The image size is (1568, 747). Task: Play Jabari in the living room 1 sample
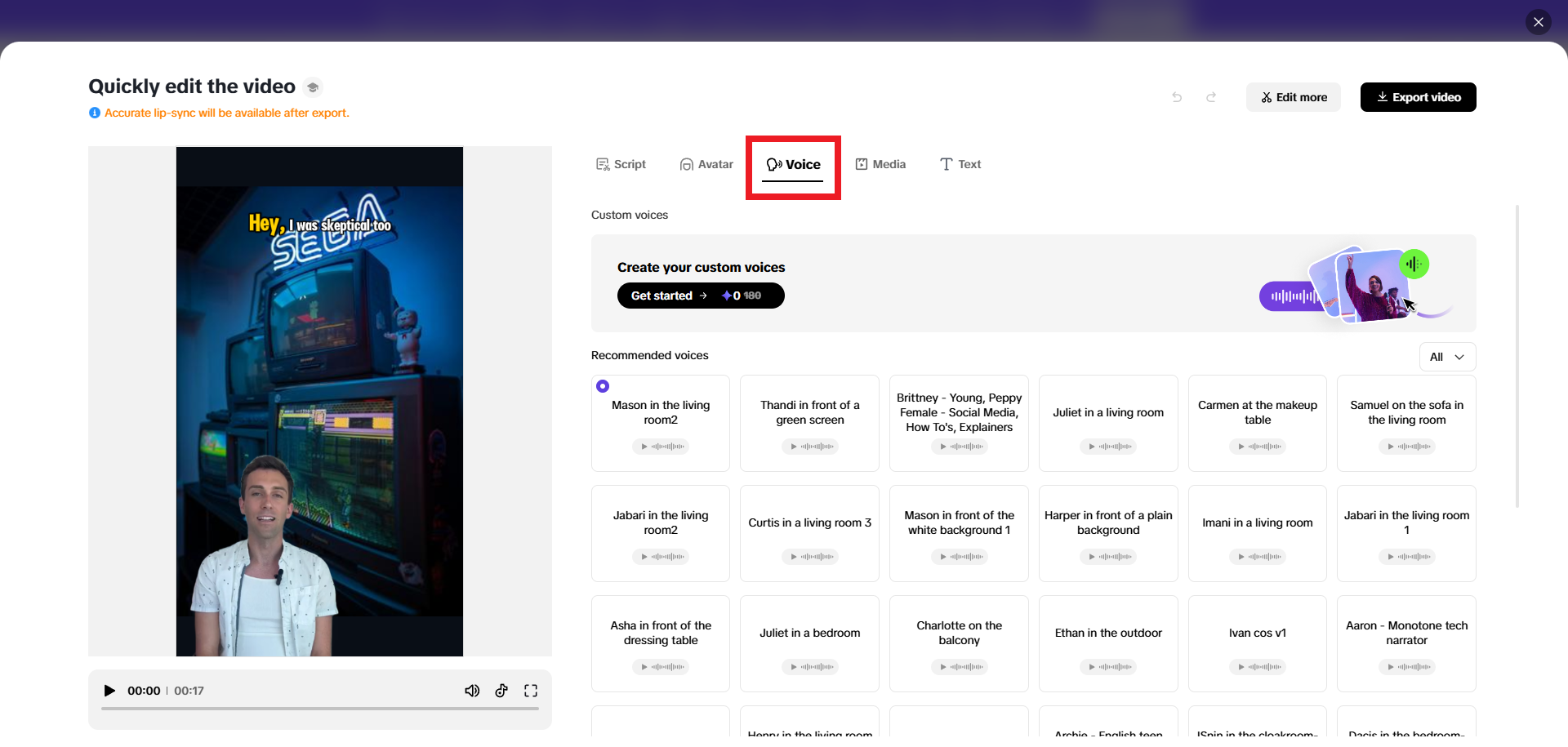(x=1407, y=557)
